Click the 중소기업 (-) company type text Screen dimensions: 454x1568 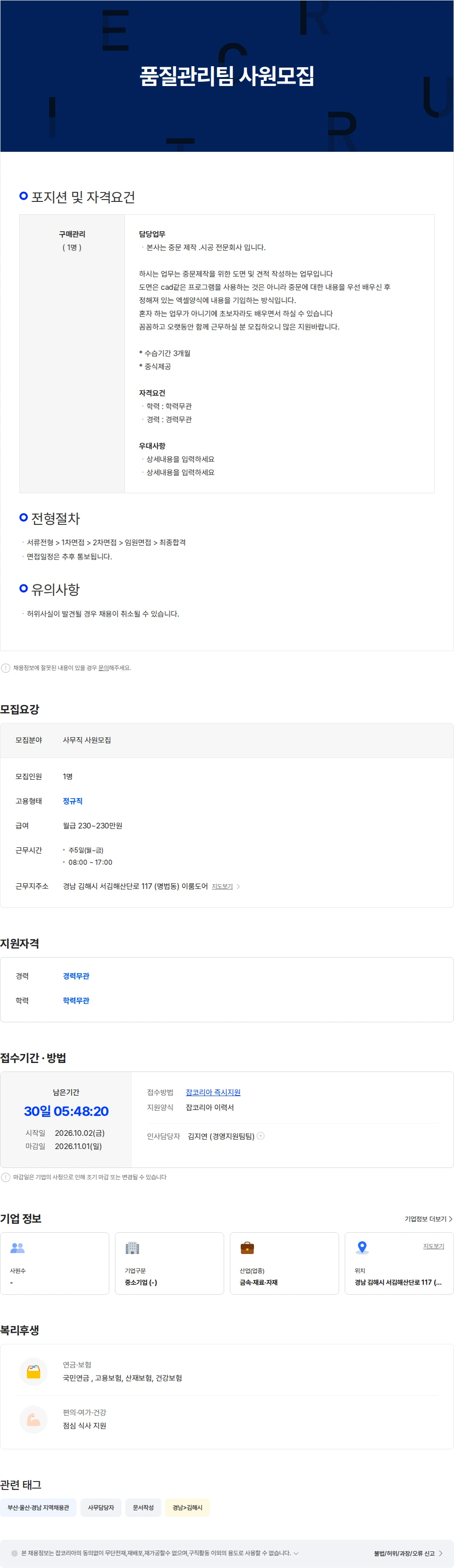[x=140, y=1282]
